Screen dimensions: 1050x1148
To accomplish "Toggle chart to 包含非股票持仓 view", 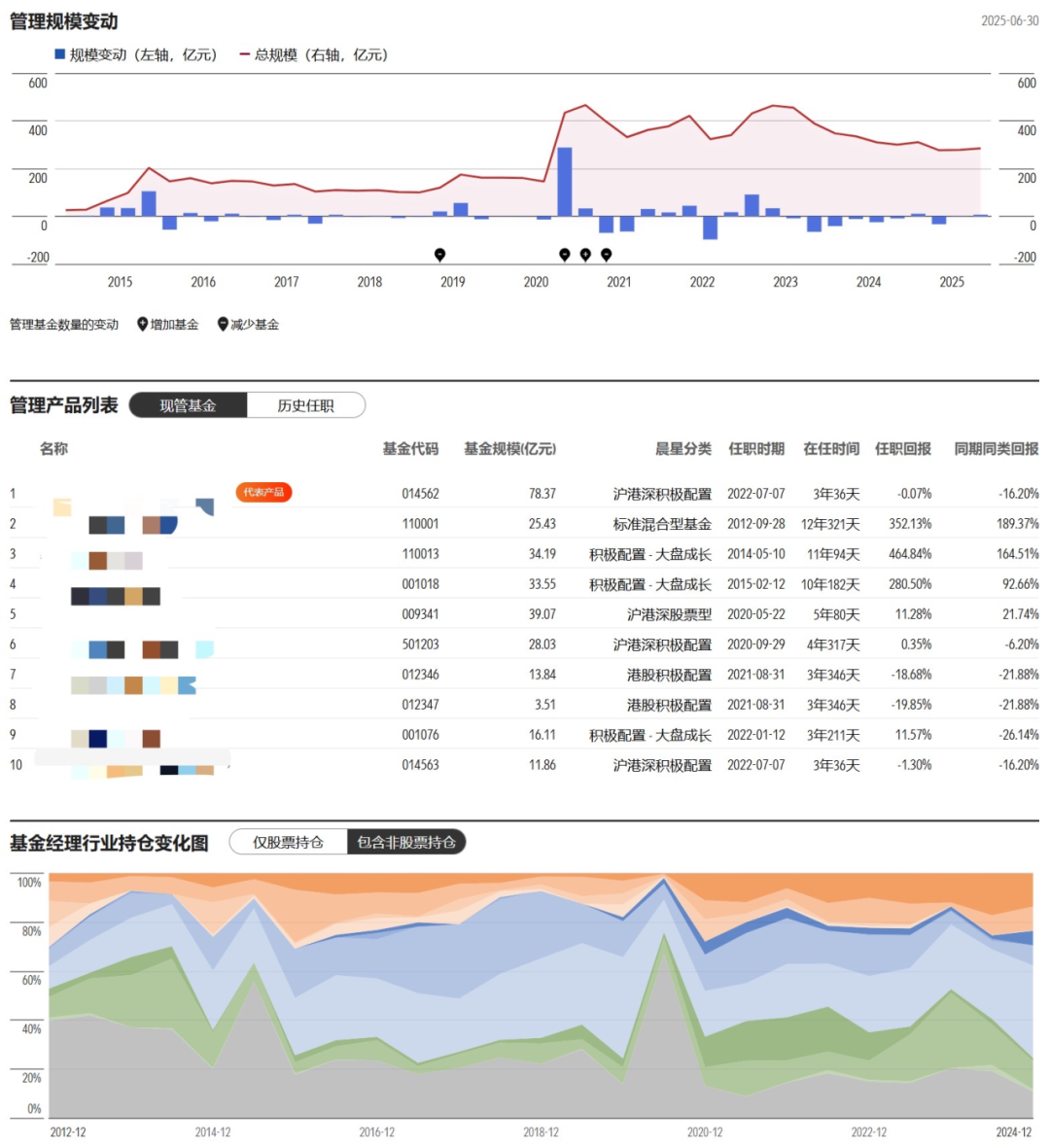I will click(406, 842).
